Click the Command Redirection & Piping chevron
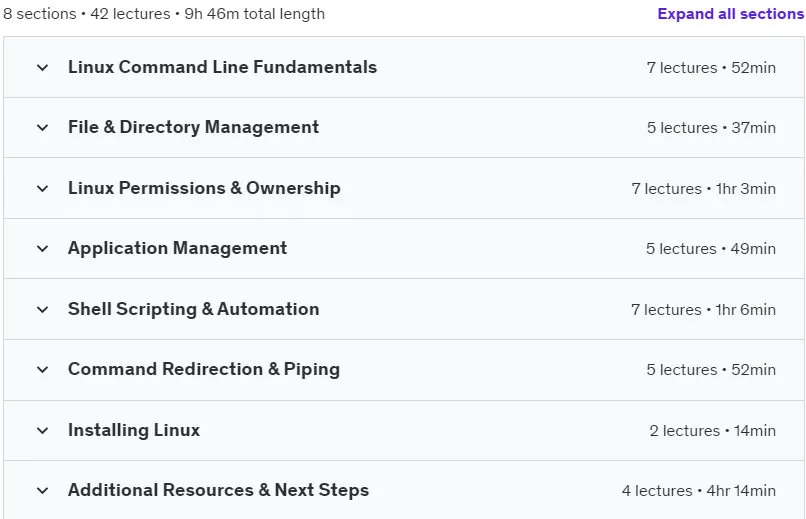This screenshot has height=519, width=806. (x=43, y=369)
